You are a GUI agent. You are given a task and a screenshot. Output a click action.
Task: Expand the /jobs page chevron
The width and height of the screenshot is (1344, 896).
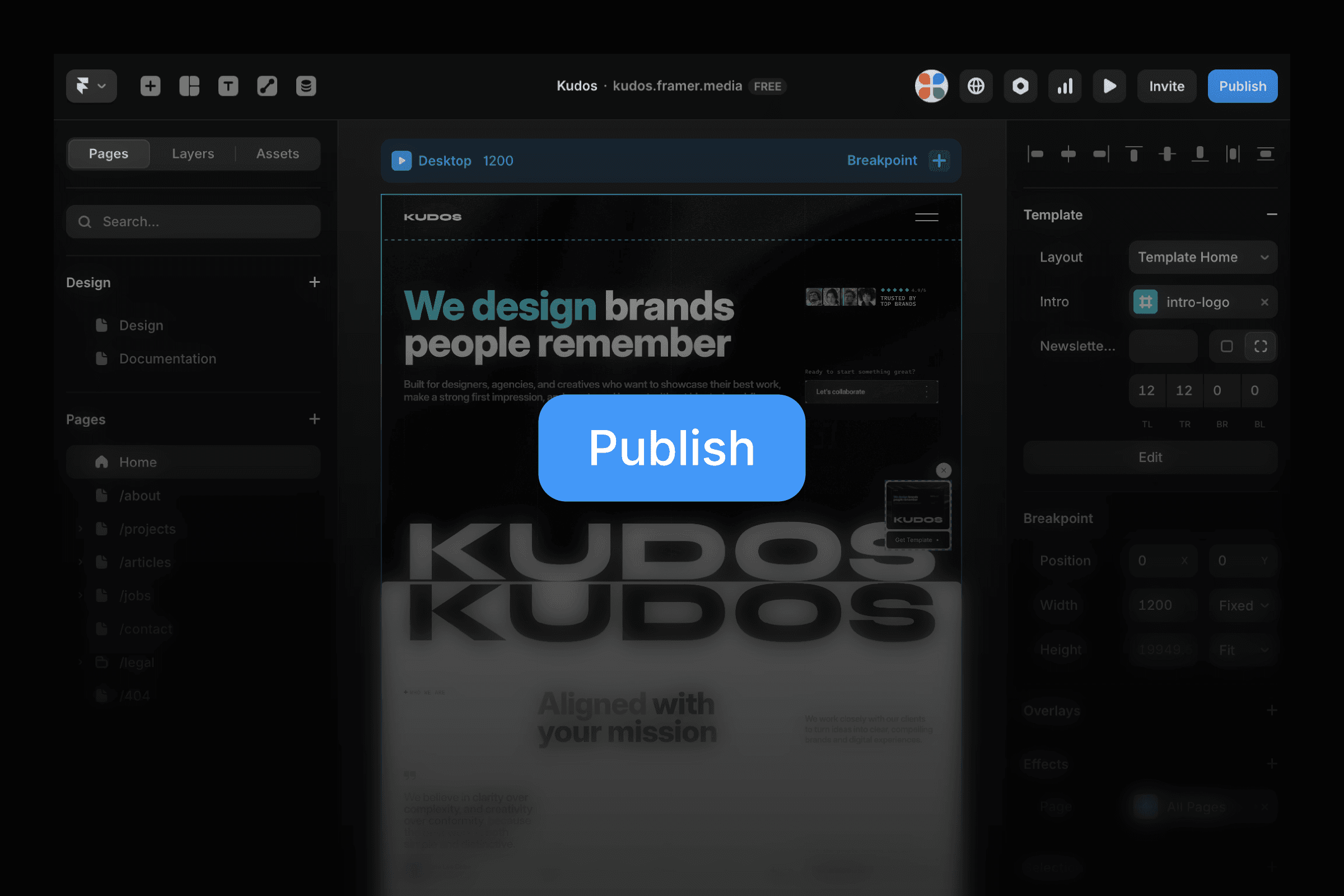(80, 595)
